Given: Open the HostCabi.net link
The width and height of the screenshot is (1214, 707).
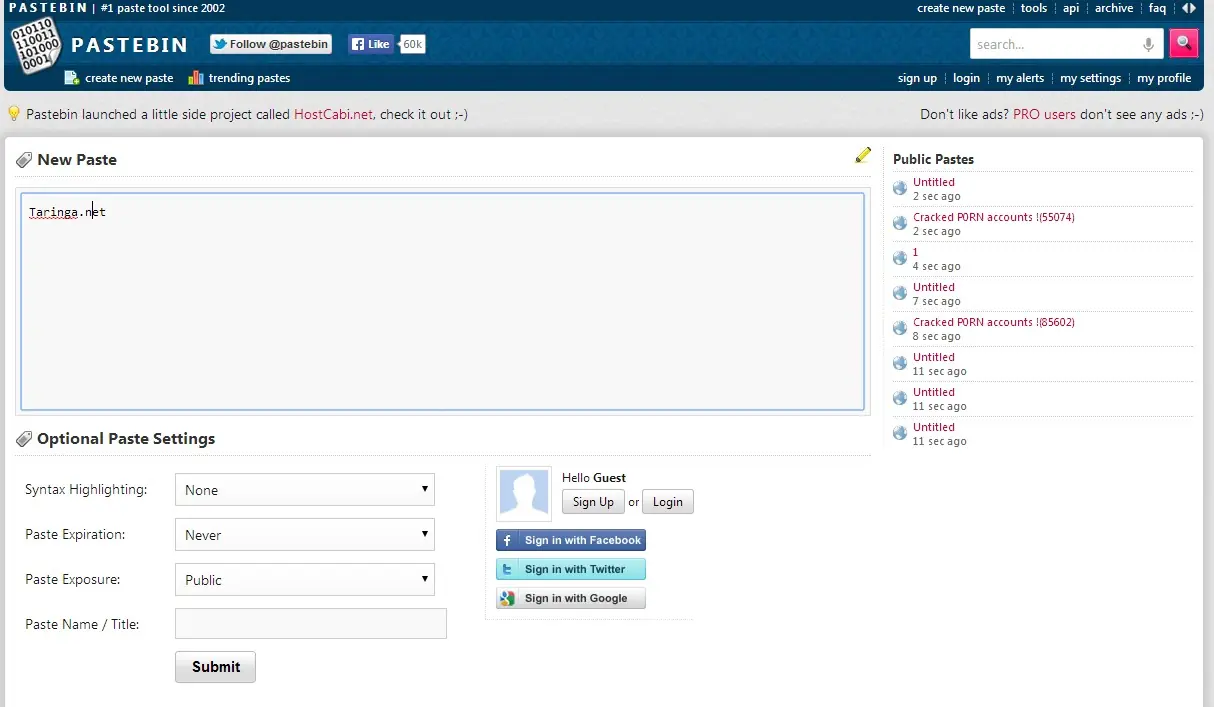Looking at the screenshot, I should [333, 114].
